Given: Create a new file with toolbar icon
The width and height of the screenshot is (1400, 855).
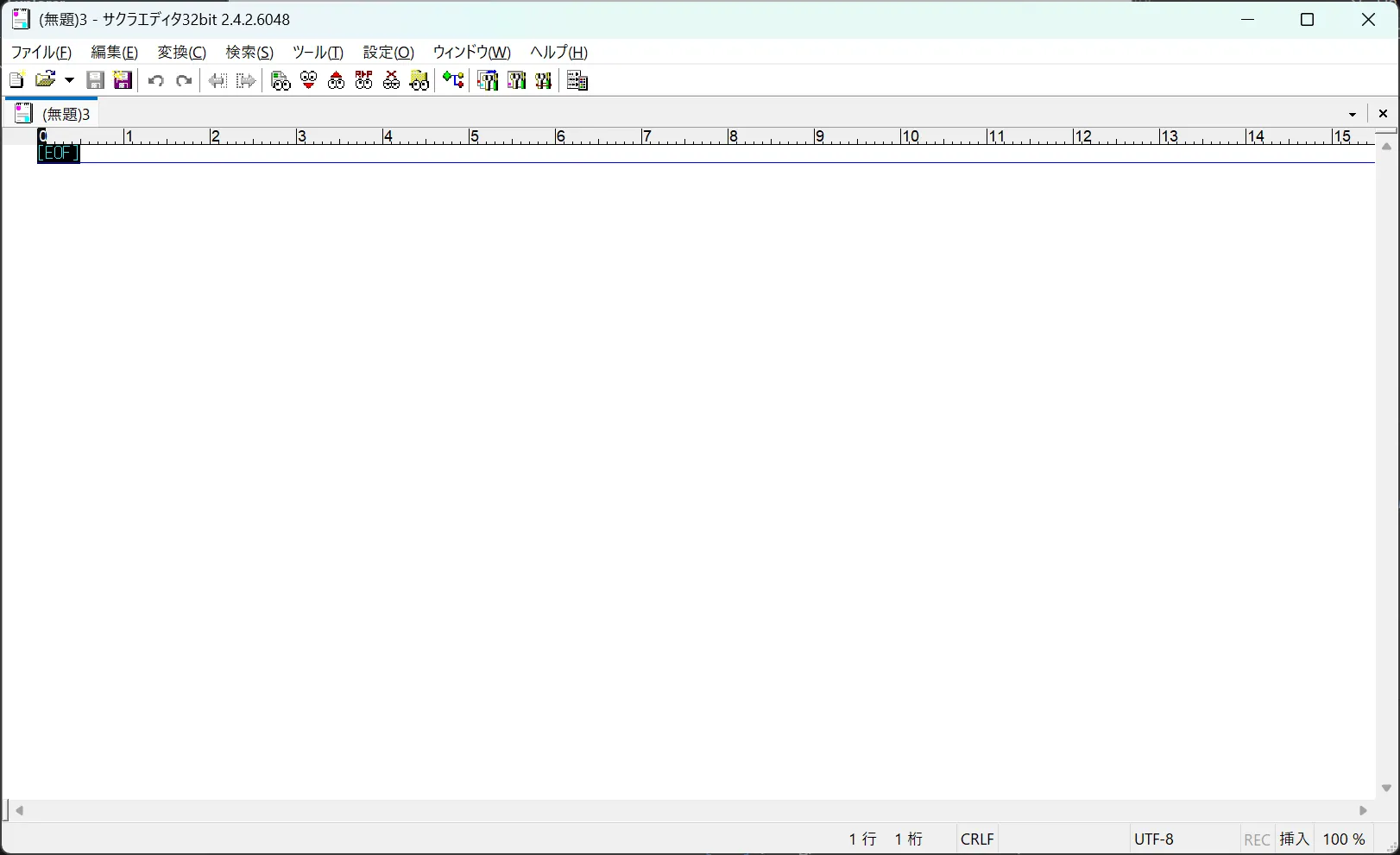Looking at the screenshot, I should point(16,80).
